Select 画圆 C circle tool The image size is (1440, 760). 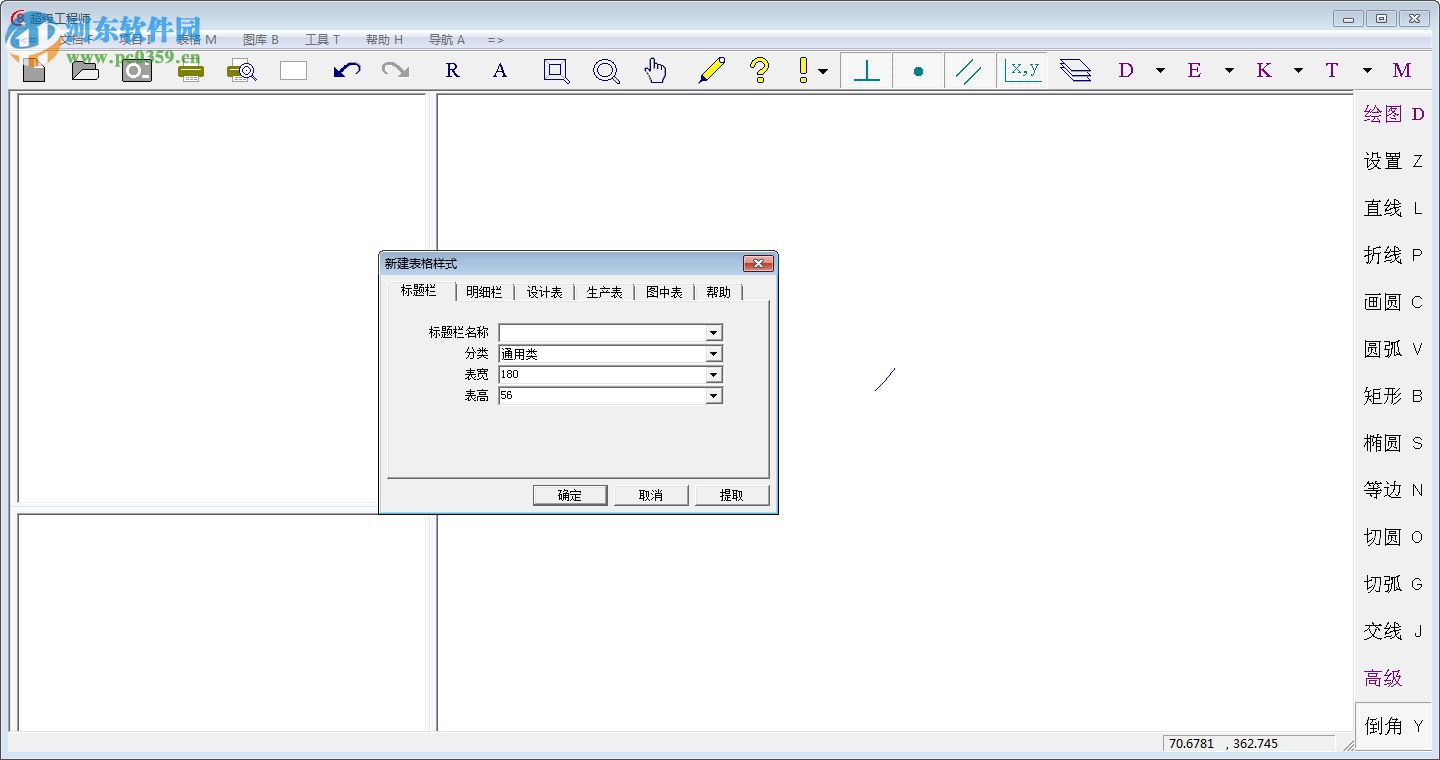pyautogui.click(x=1394, y=302)
